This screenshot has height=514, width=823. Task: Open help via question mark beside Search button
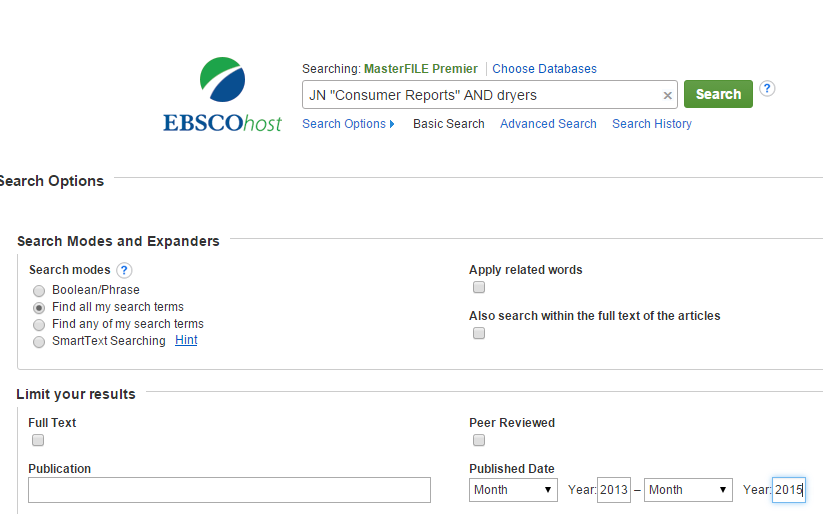click(767, 88)
